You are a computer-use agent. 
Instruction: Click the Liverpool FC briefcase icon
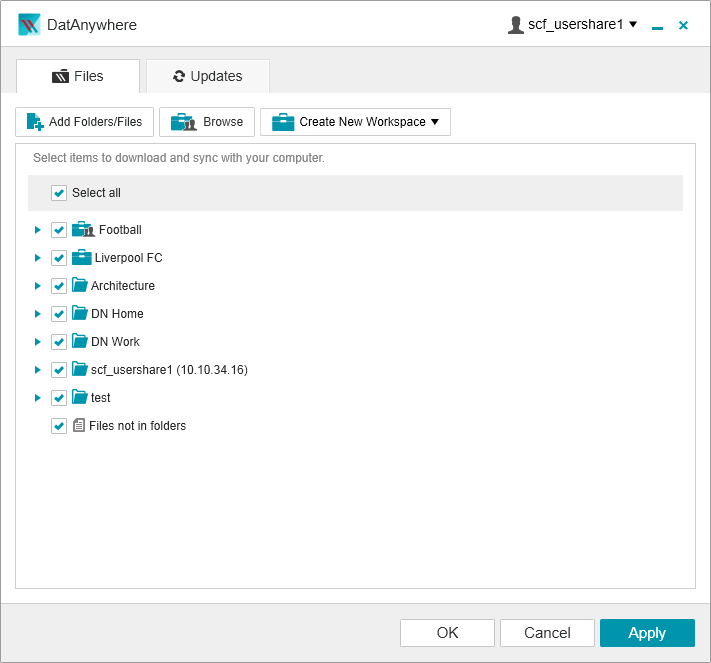click(x=81, y=258)
